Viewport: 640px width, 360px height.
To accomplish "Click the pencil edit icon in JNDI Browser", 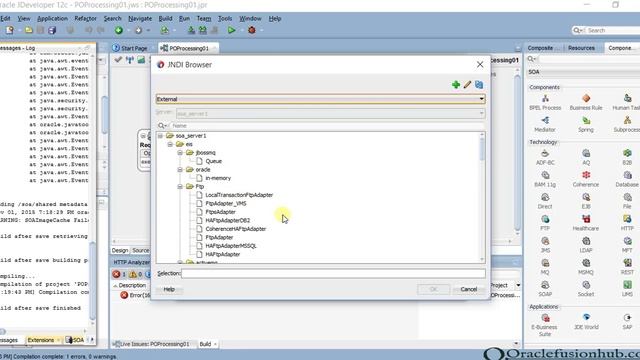I will (467, 84).
